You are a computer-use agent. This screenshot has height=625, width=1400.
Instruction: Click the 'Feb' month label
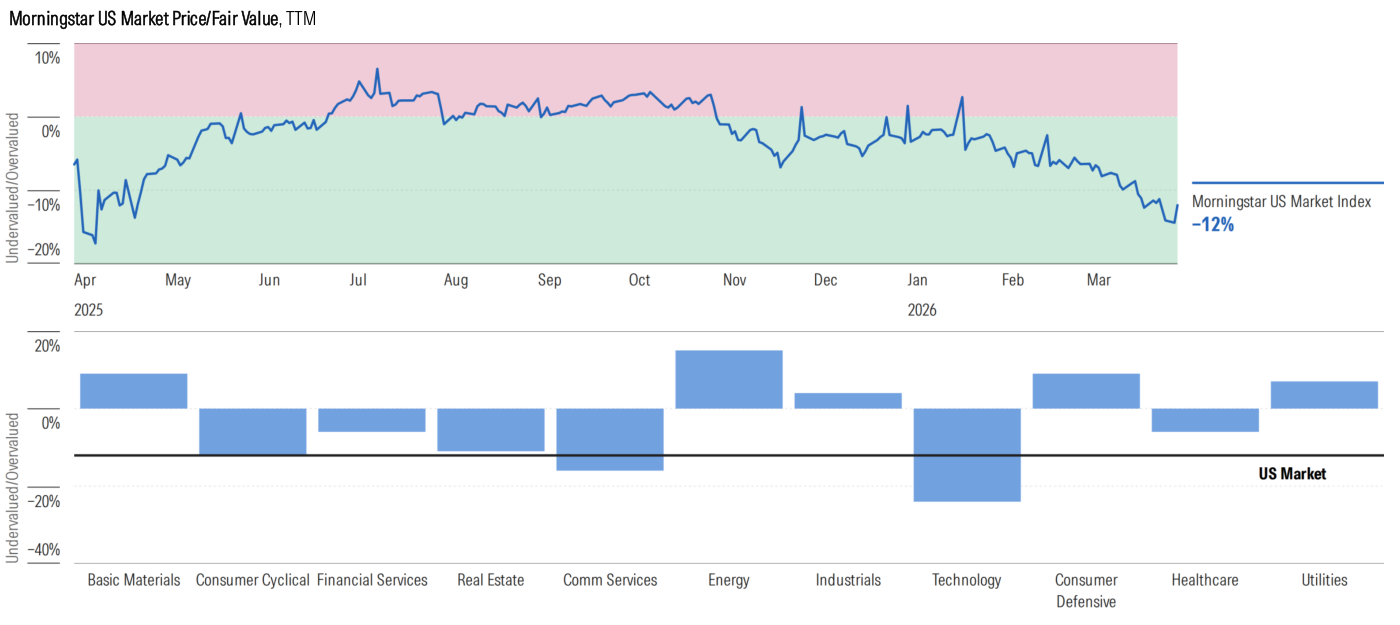(x=1013, y=280)
